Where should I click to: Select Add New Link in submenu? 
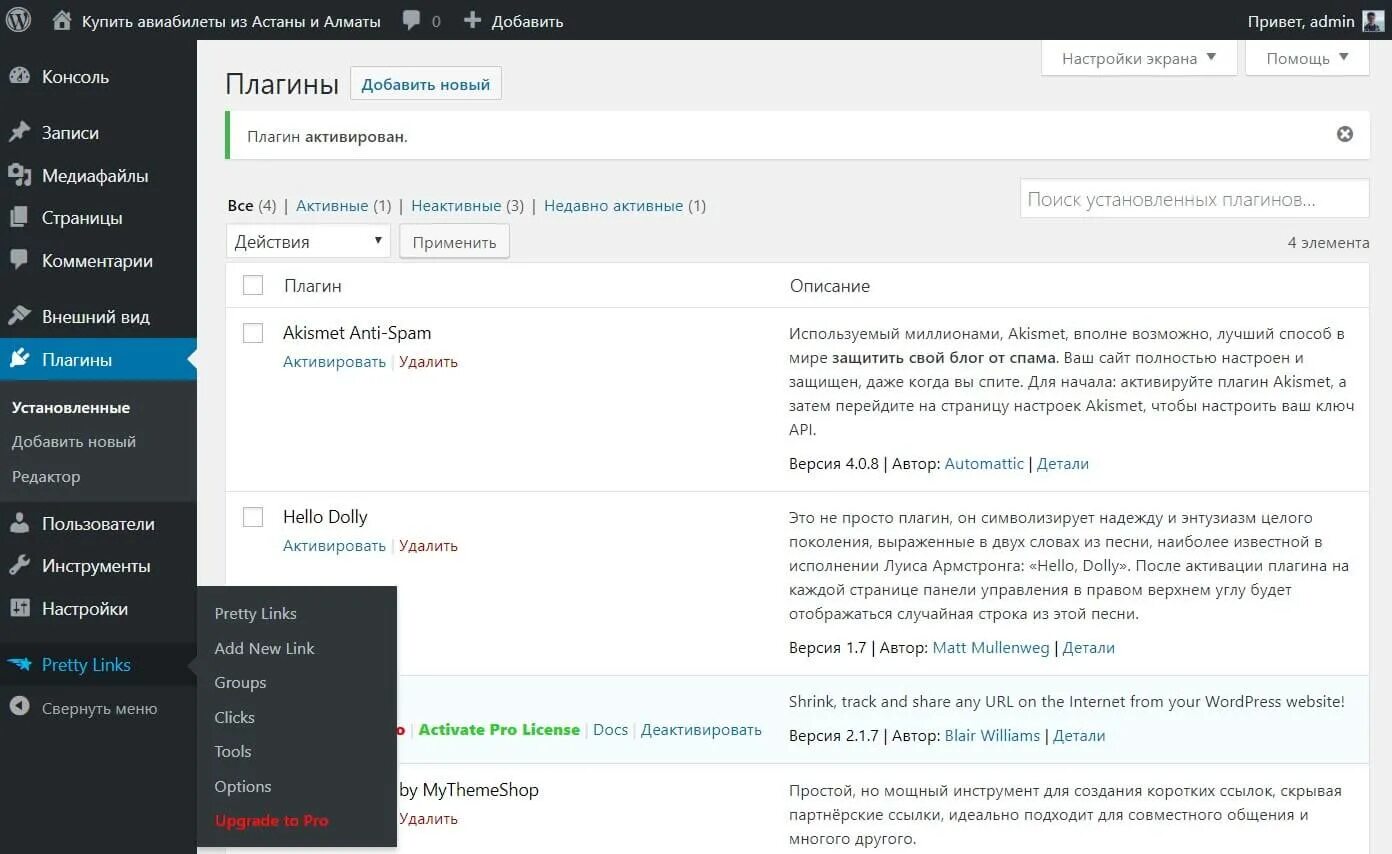[264, 648]
